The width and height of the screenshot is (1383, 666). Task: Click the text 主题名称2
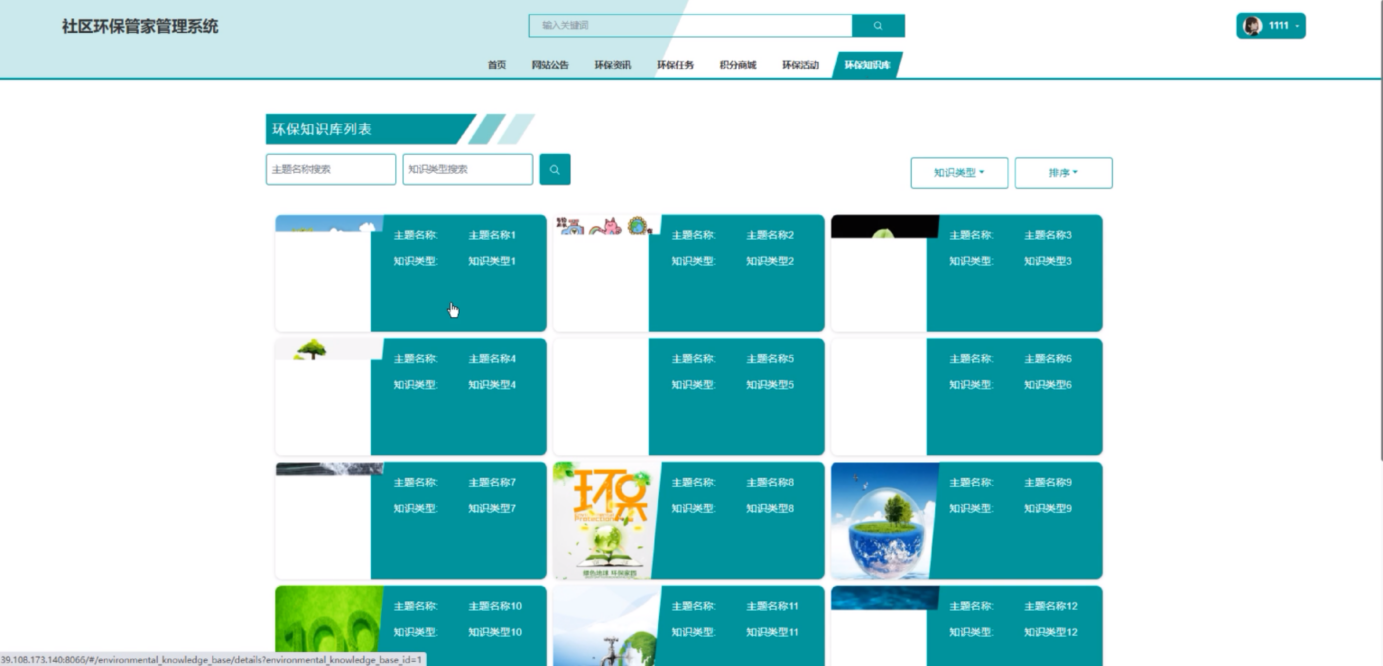click(770, 236)
